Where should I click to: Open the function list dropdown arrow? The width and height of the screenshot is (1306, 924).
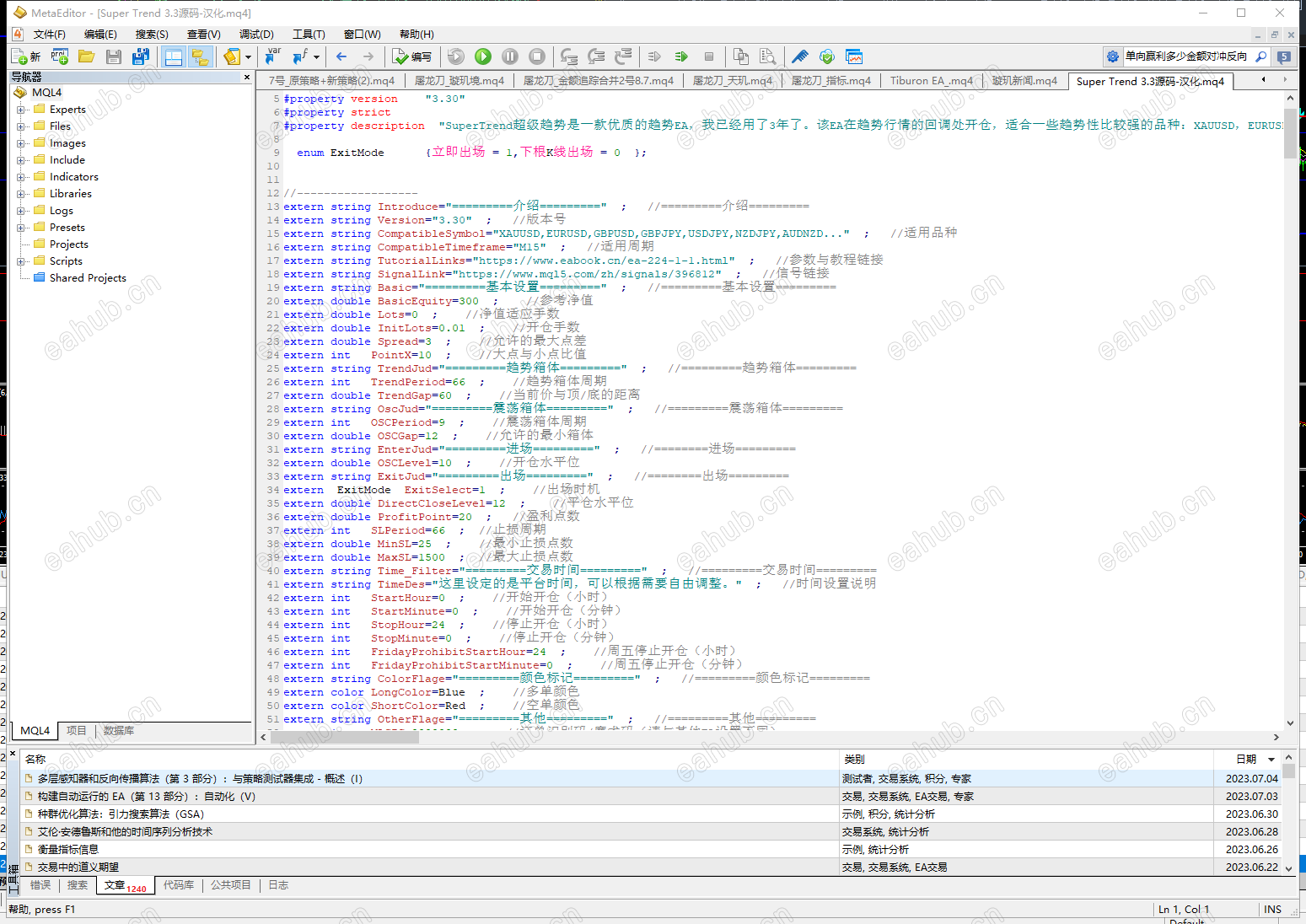tap(316, 56)
